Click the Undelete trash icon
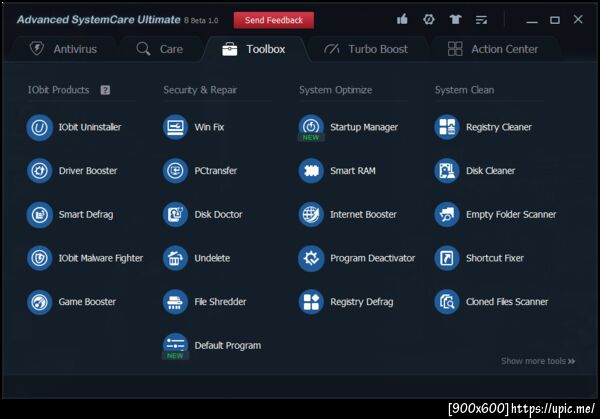Screen dimensions: 600x419 (x=175, y=258)
